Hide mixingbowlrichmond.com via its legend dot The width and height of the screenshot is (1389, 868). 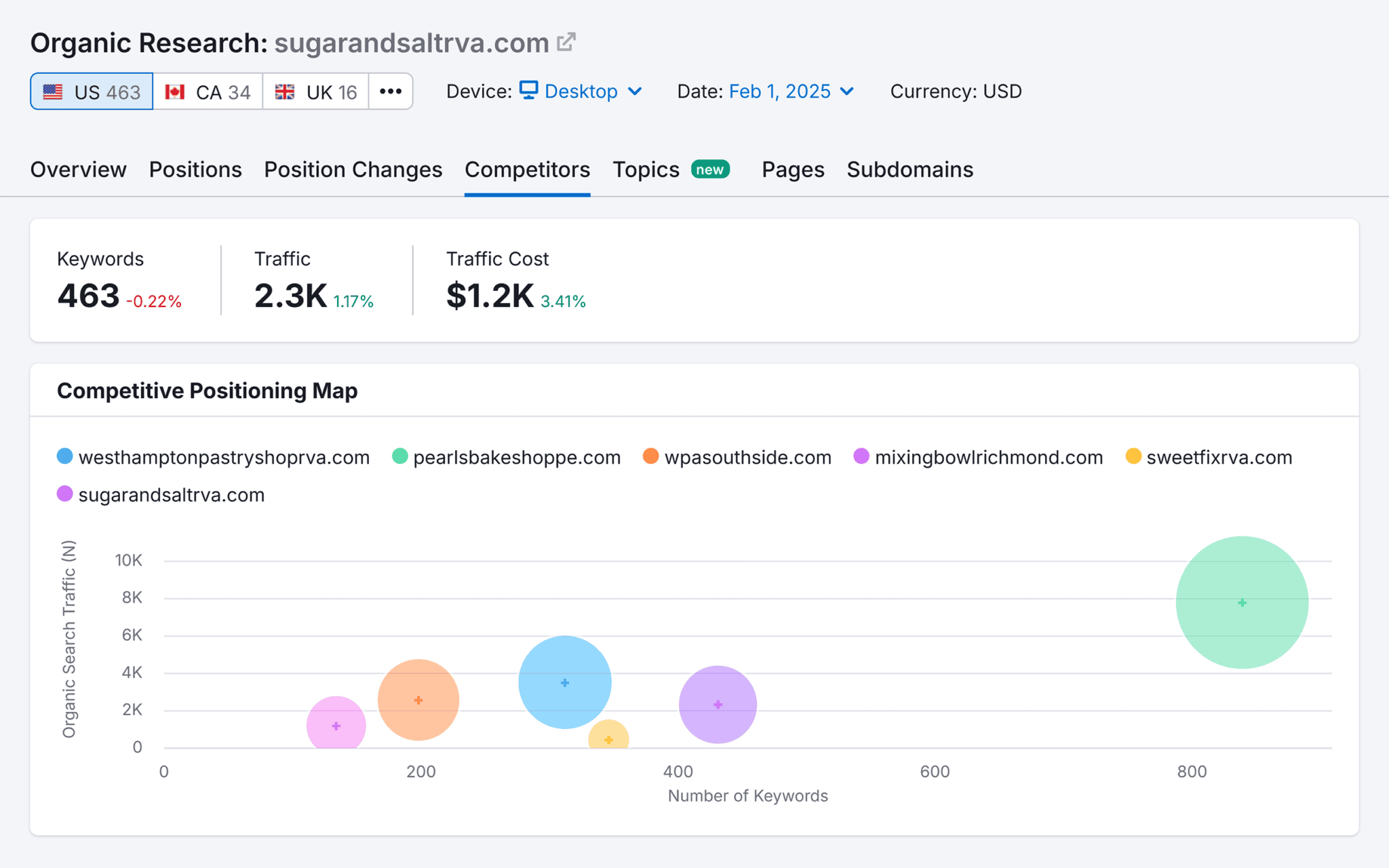coord(861,457)
